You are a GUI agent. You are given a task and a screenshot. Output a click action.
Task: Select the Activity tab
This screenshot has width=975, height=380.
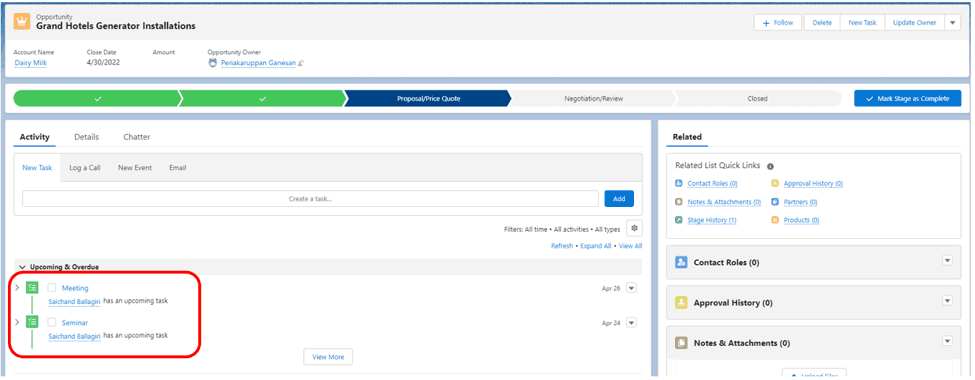[35, 137]
